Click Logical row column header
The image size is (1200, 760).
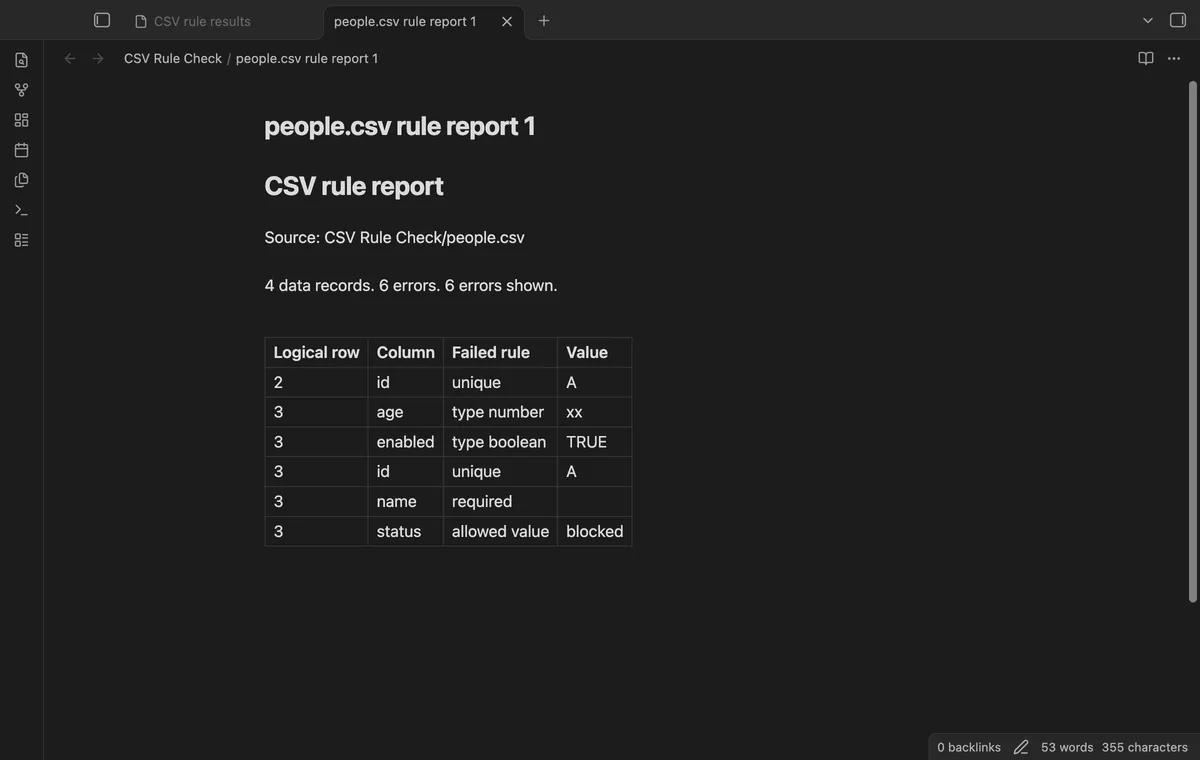click(x=316, y=352)
